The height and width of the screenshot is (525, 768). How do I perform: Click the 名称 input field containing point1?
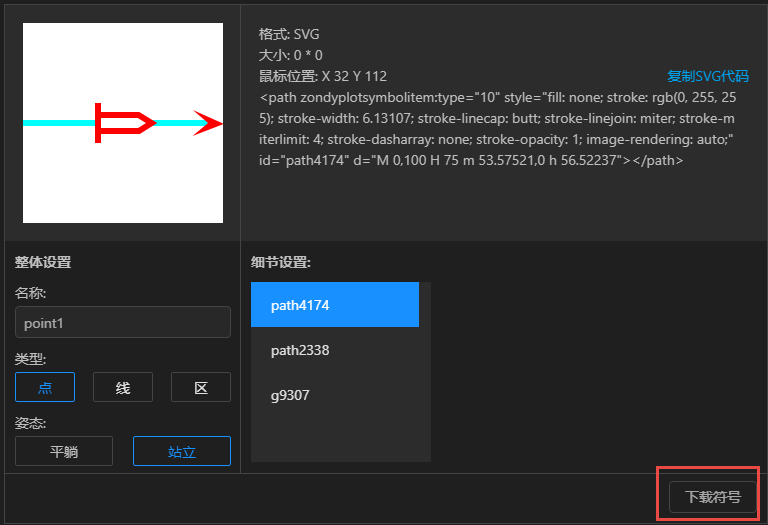123,322
